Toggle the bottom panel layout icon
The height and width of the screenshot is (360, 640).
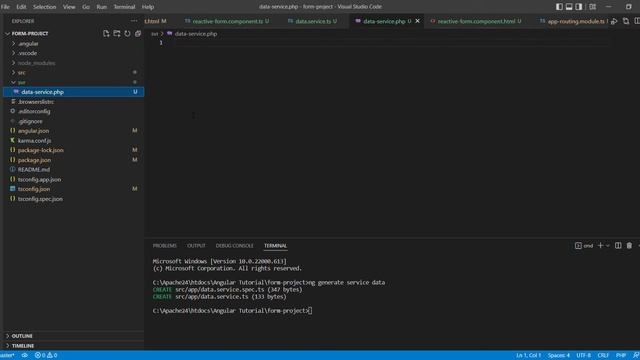(569, 7)
